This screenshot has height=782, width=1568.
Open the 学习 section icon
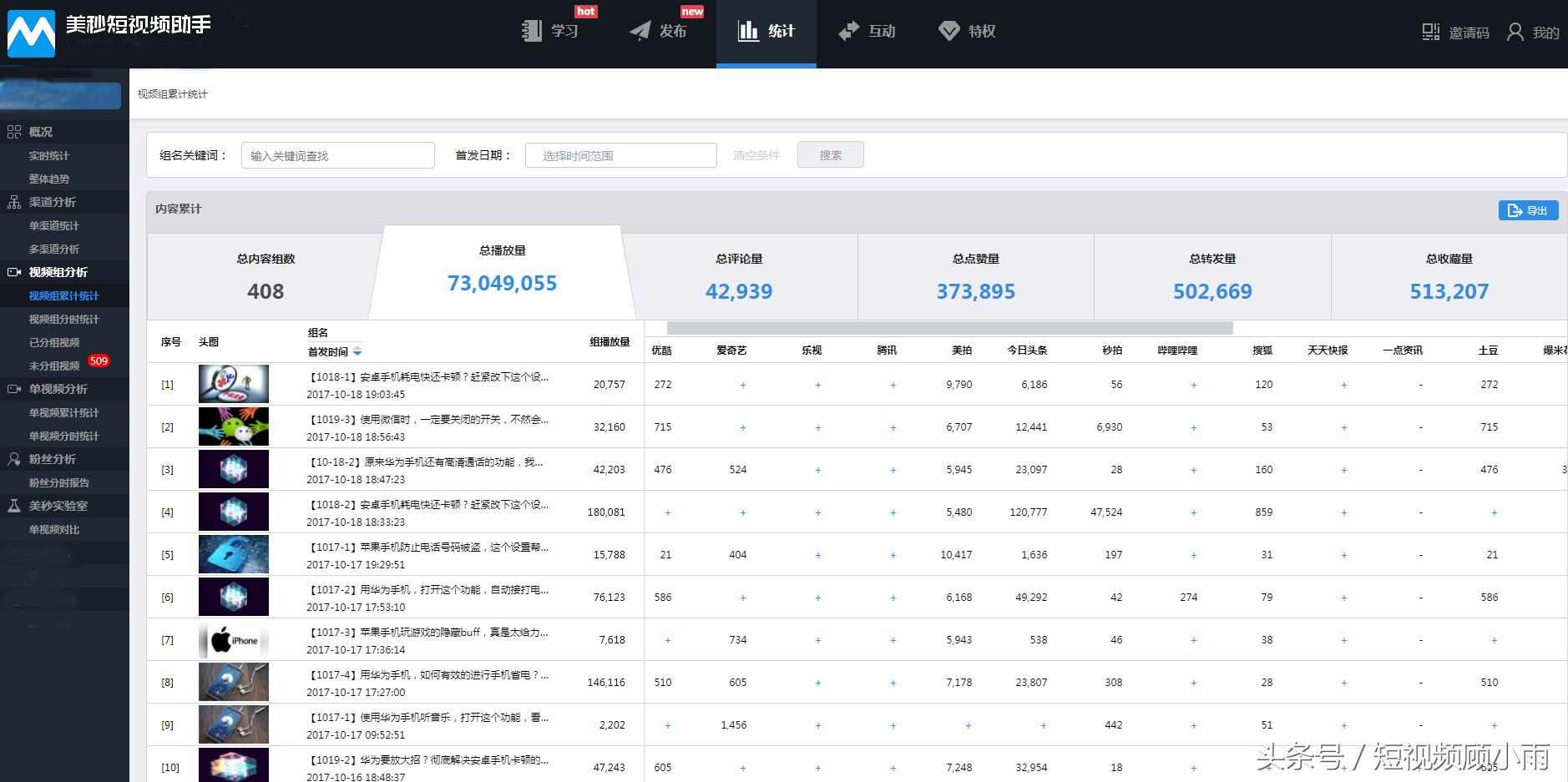[532, 32]
